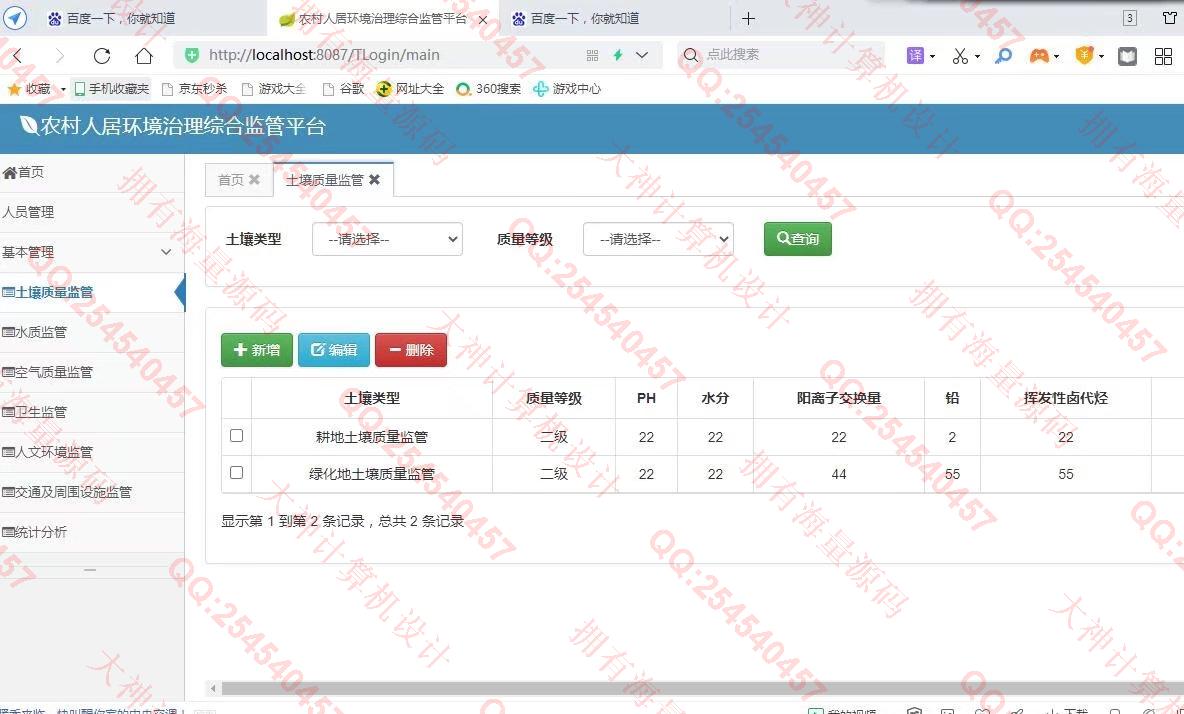
Task: Open 人员管理 in the sidebar
Action: point(92,213)
